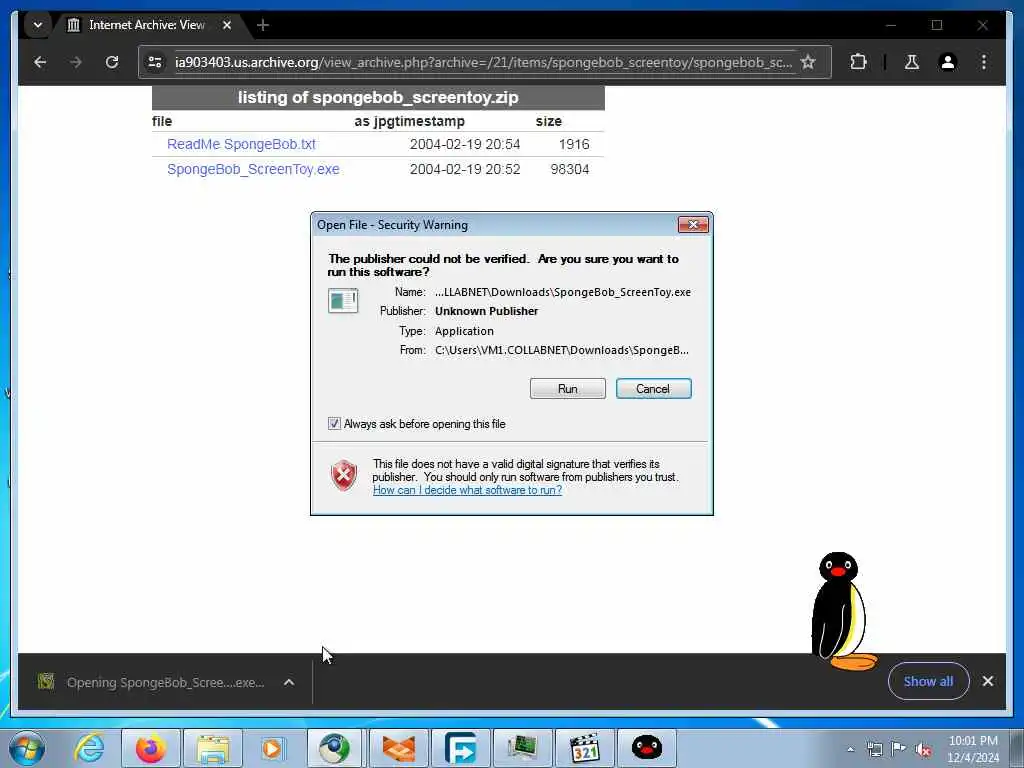
Task: Click Run in the Security Warning dialog
Action: click(x=568, y=389)
